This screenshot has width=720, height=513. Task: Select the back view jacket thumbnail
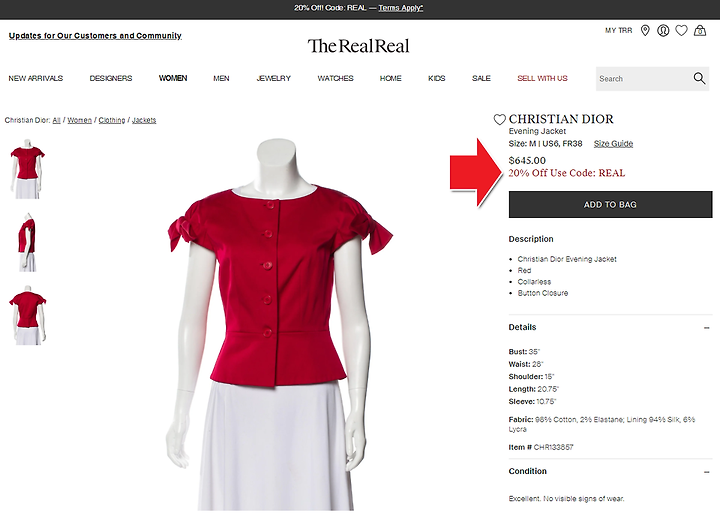pos(28,315)
